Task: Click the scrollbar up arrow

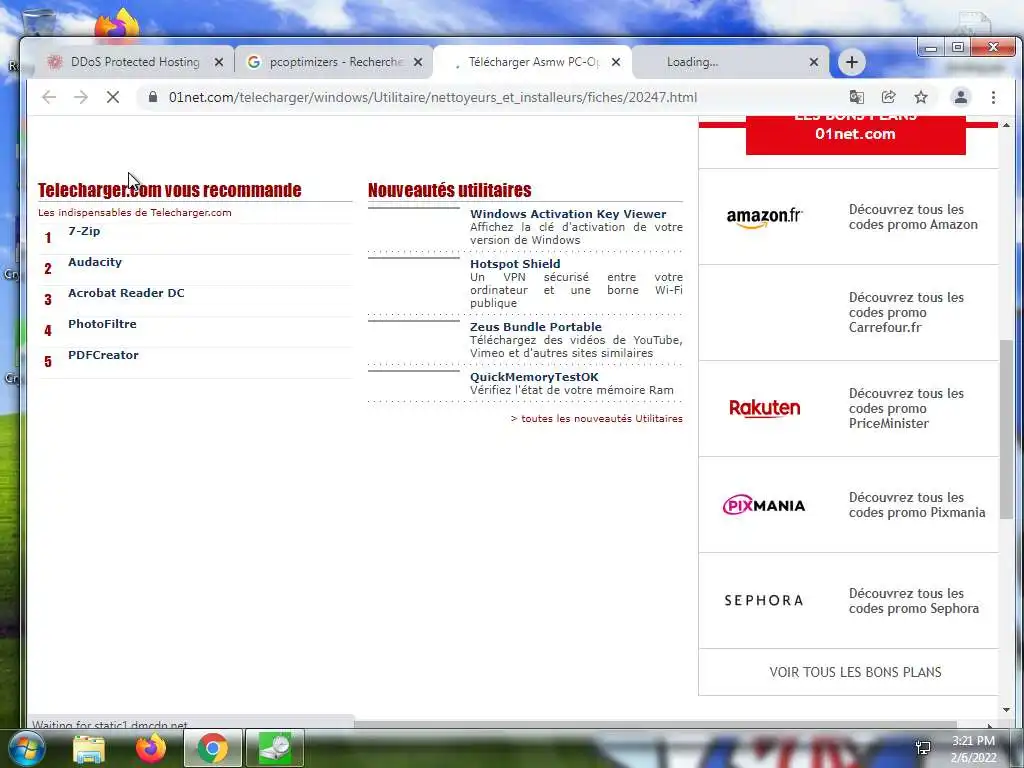Action: [1006, 124]
